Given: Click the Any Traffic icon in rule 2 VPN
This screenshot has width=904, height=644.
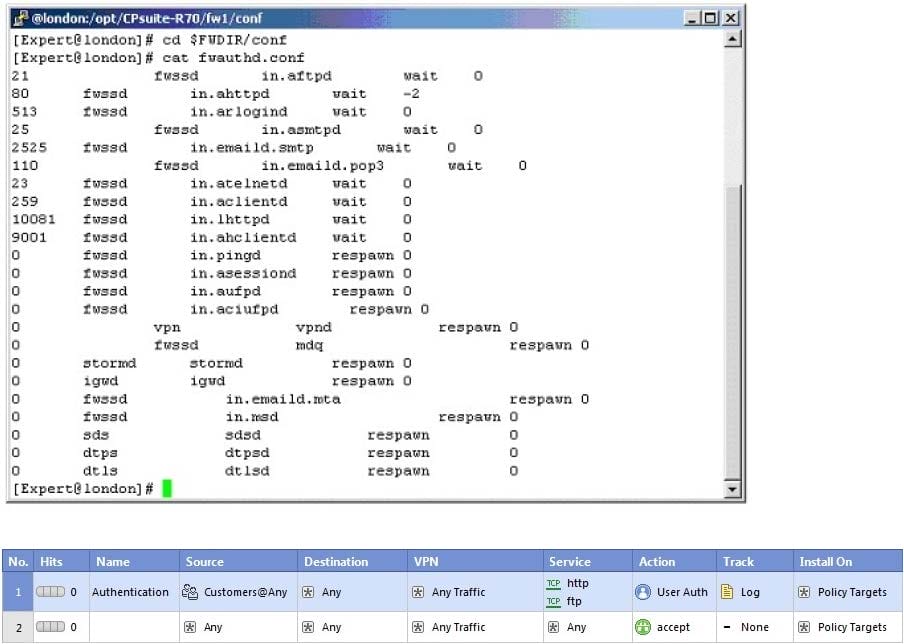Looking at the screenshot, I should pyautogui.click(x=418, y=627).
